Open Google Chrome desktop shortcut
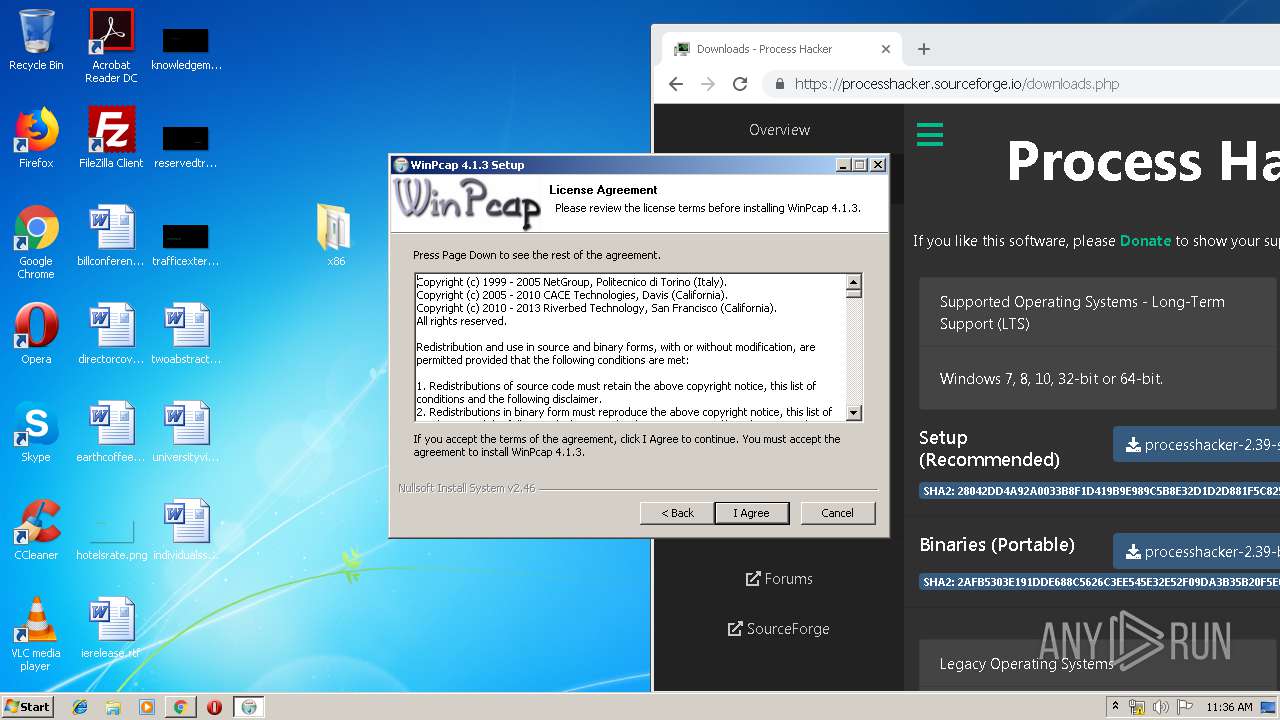Viewport: 1280px width, 720px height. tap(36, 242)
